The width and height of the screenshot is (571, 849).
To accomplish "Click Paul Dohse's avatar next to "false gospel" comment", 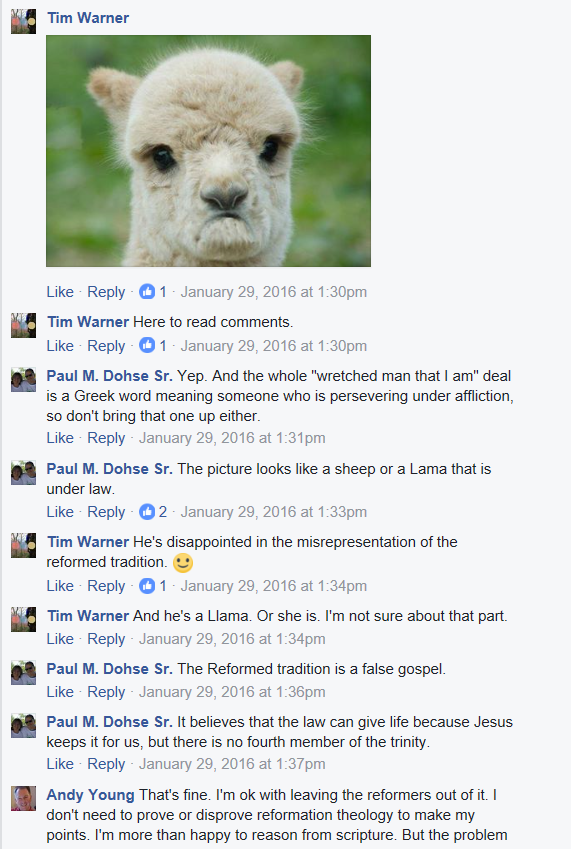I will [x=23, y=672].
